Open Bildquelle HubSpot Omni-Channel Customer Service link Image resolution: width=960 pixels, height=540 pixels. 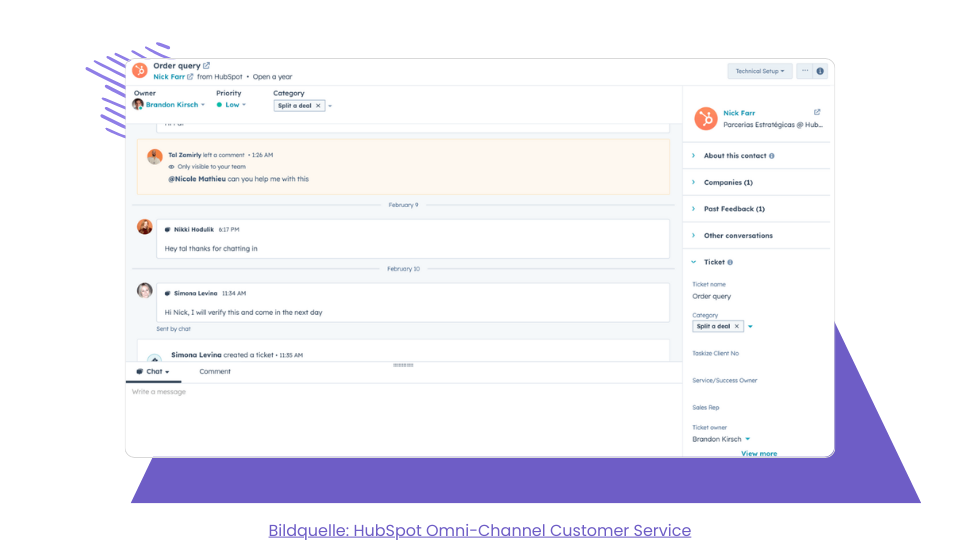(x=479, y=530)
